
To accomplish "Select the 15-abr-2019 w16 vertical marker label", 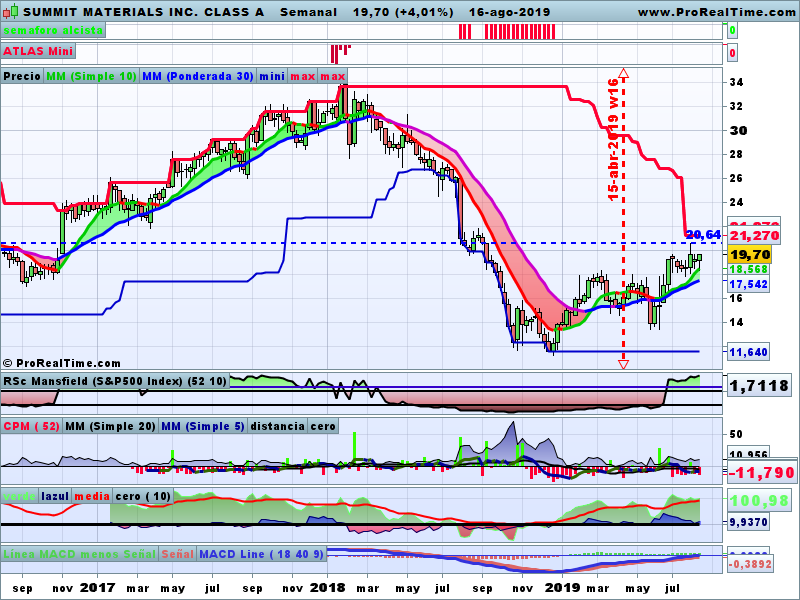I will tap(613, 139).
